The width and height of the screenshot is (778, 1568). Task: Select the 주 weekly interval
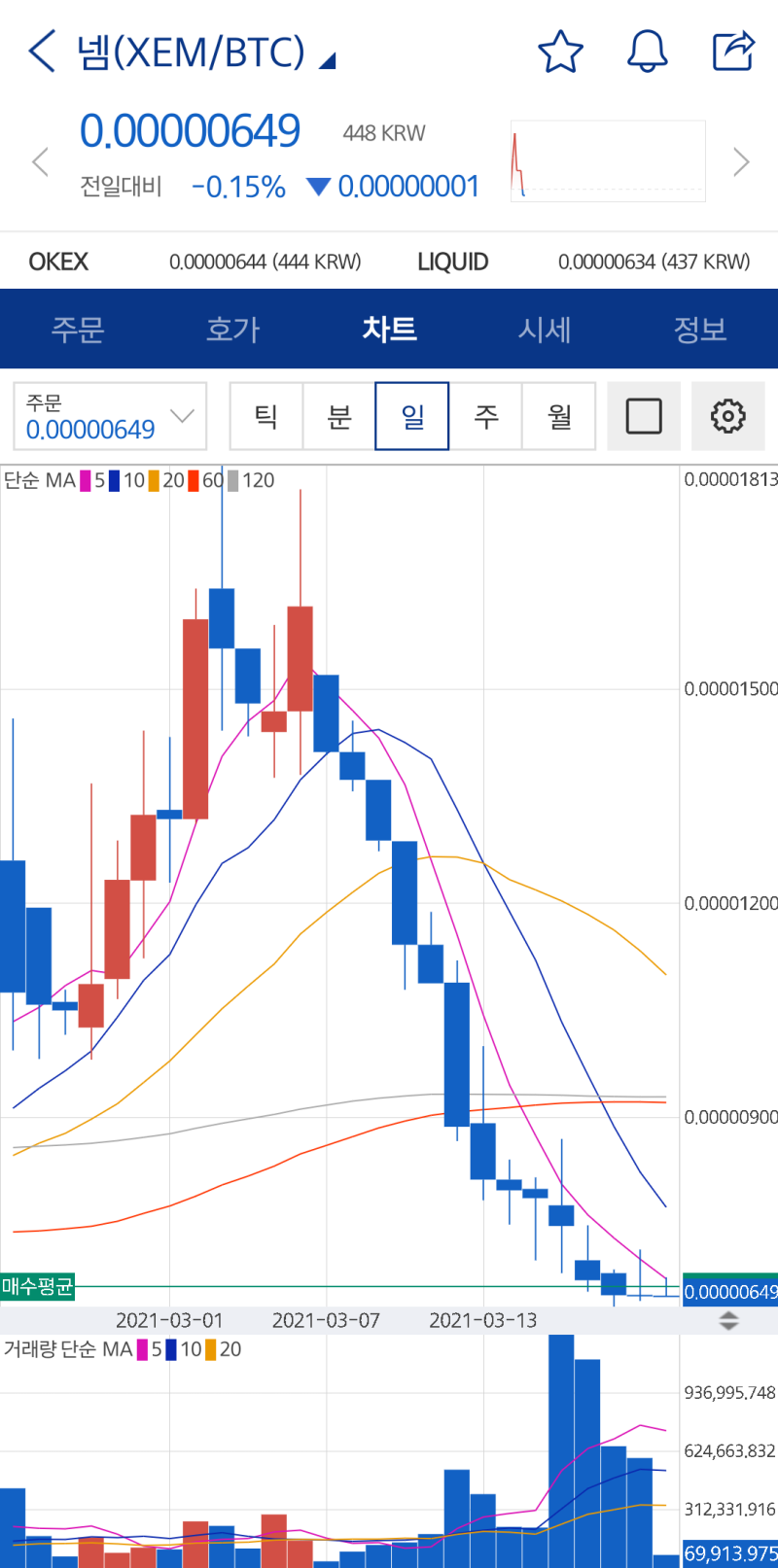point(485,416)
